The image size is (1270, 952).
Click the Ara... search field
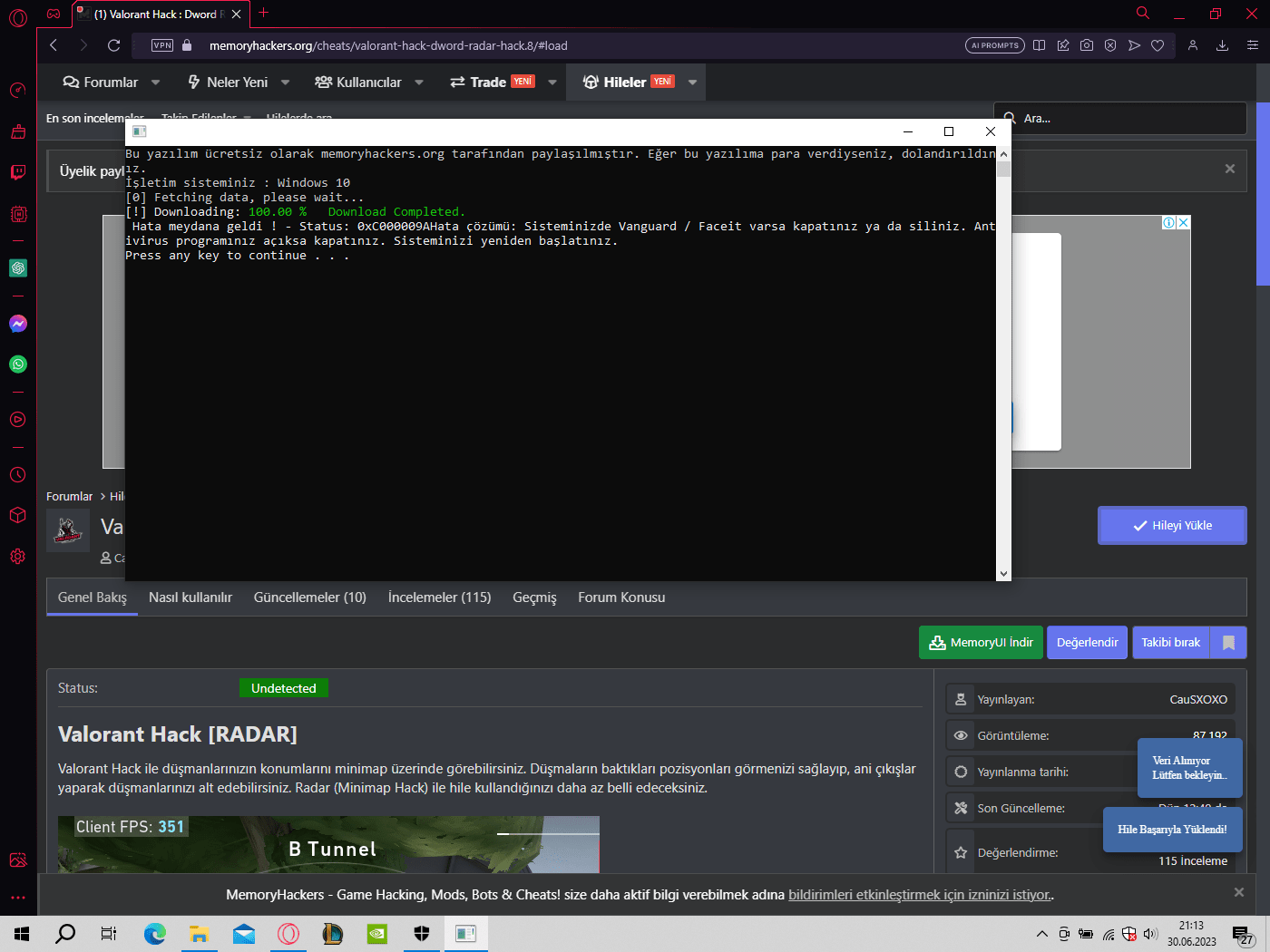pyautogui.click(x=1121, y=119)
